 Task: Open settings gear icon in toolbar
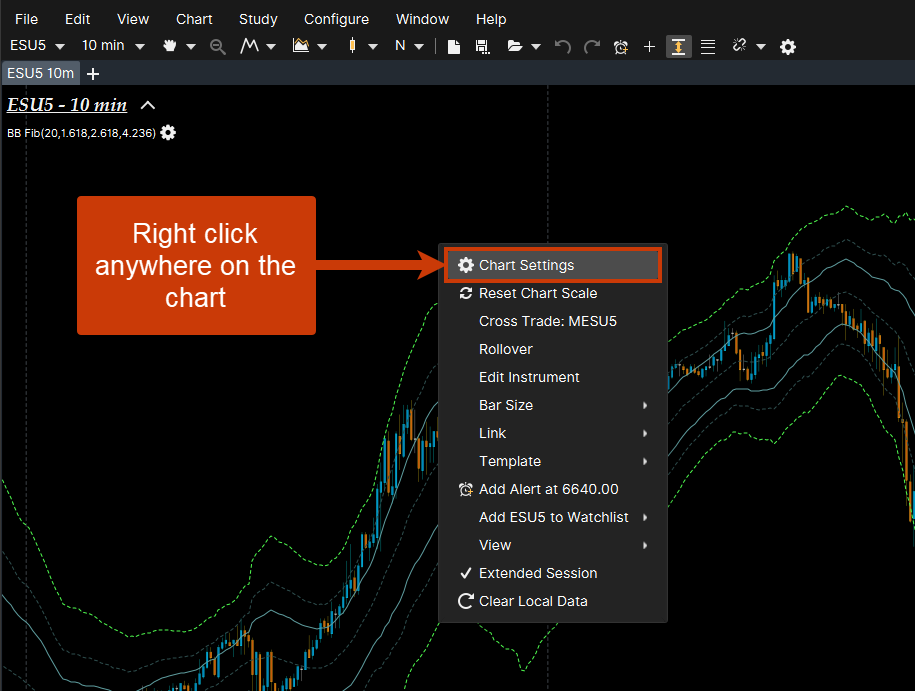pos(788,46)
